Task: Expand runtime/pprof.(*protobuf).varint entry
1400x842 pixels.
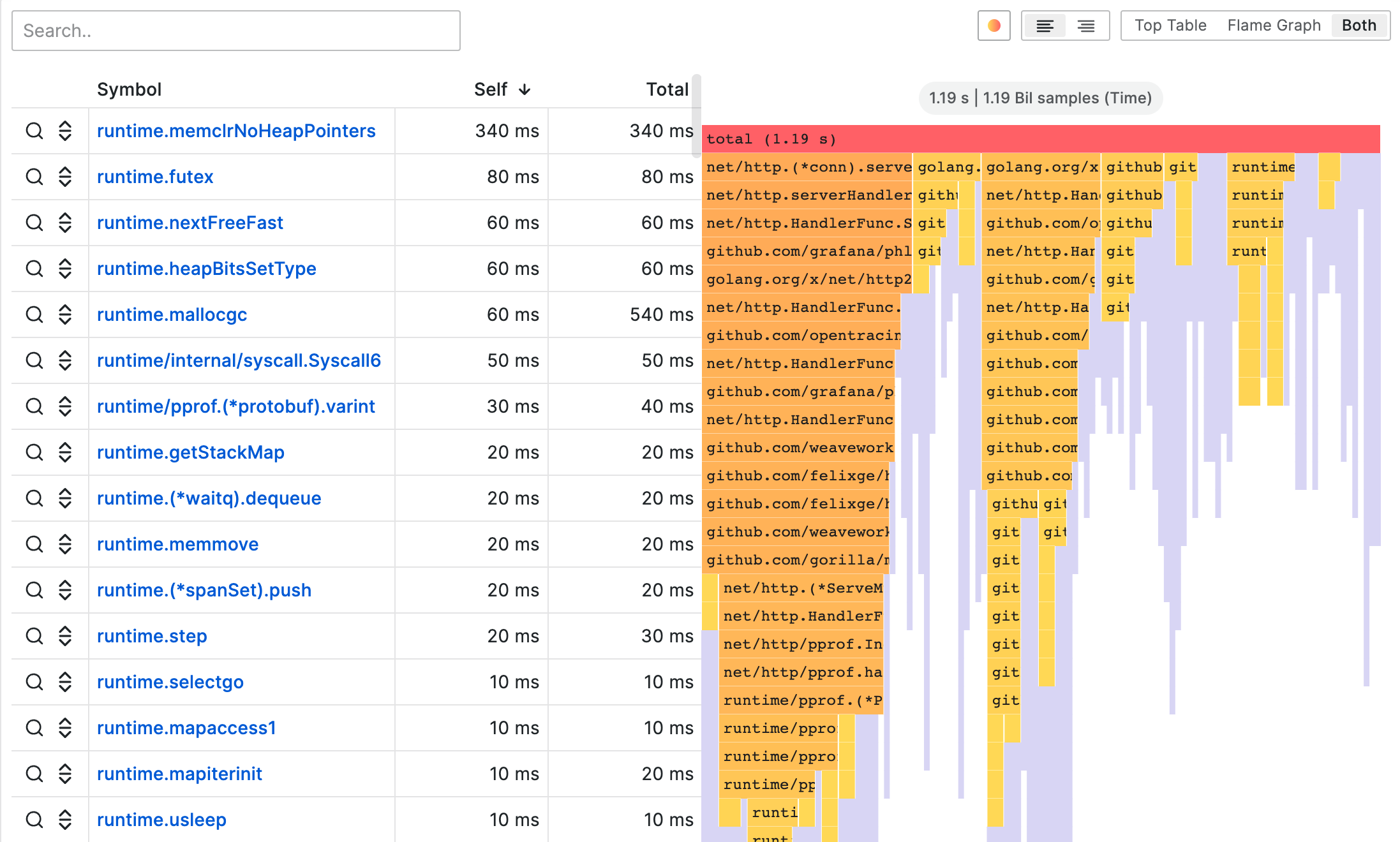Action: (65, 406)
